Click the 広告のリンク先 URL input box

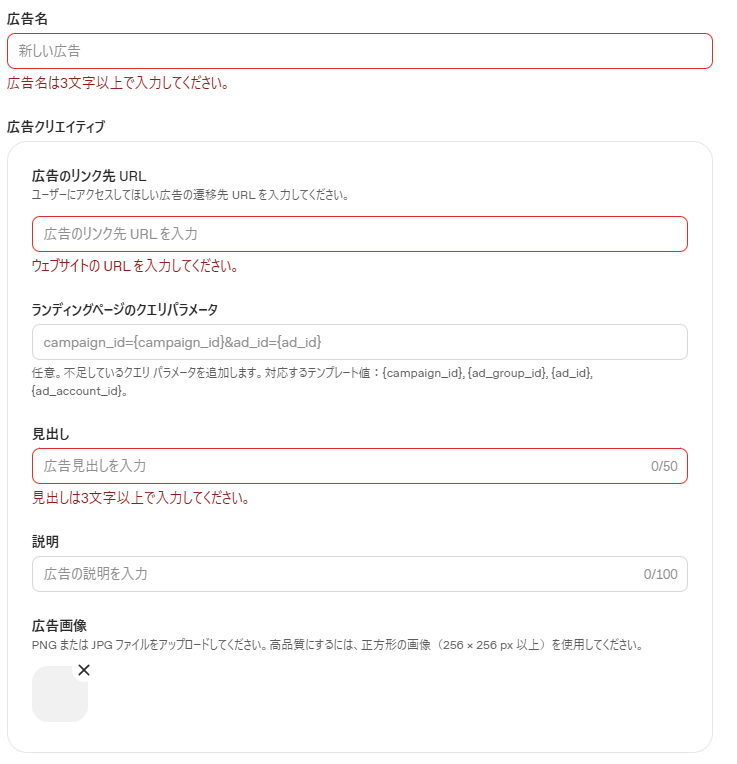pyautogui.click(x=360, y=234)
